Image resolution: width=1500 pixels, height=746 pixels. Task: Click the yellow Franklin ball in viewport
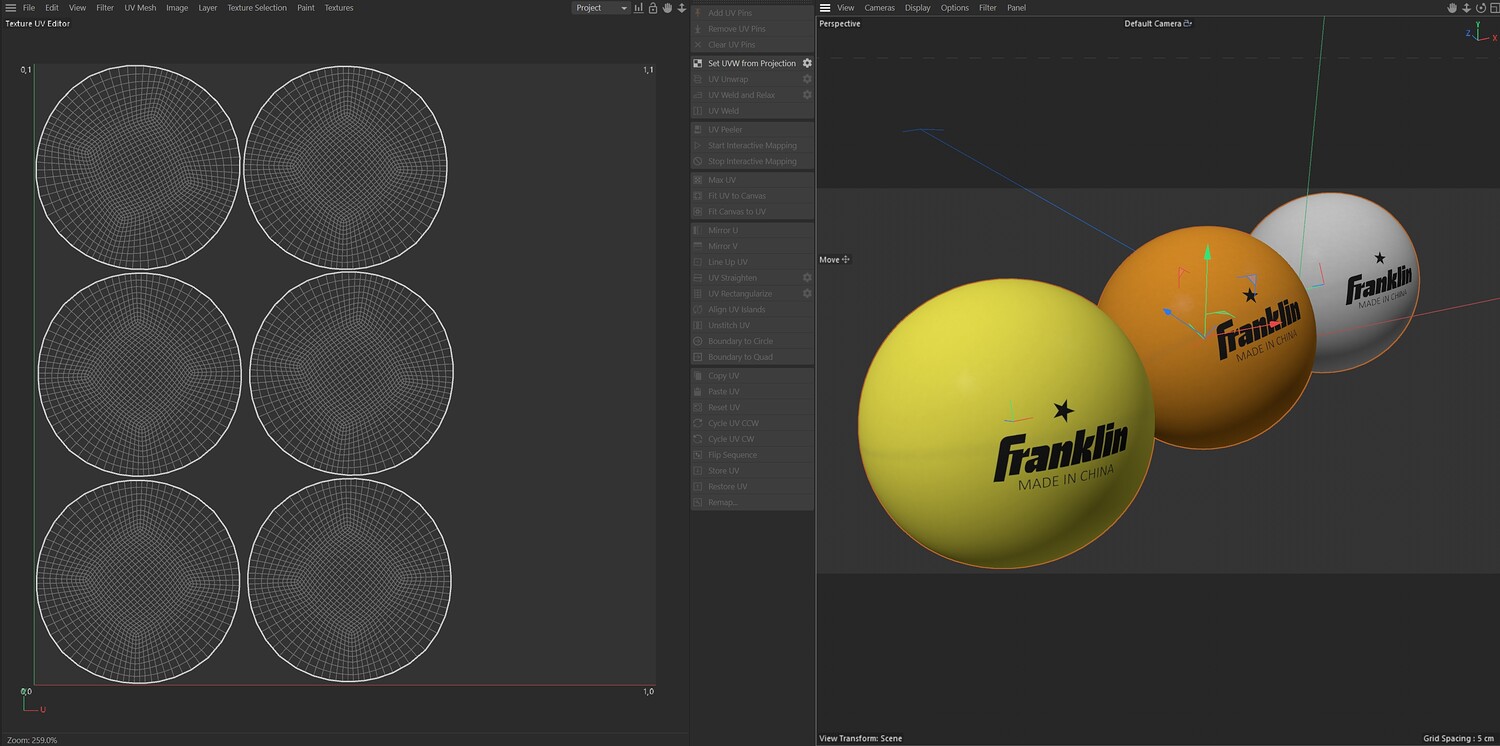click(x=1007, y=424)
